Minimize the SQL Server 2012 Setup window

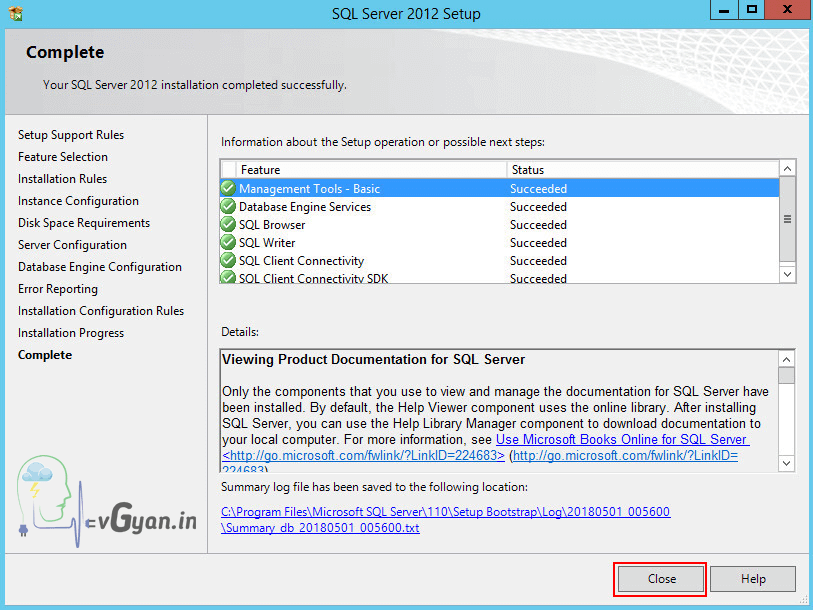click(x=724, y=10)
